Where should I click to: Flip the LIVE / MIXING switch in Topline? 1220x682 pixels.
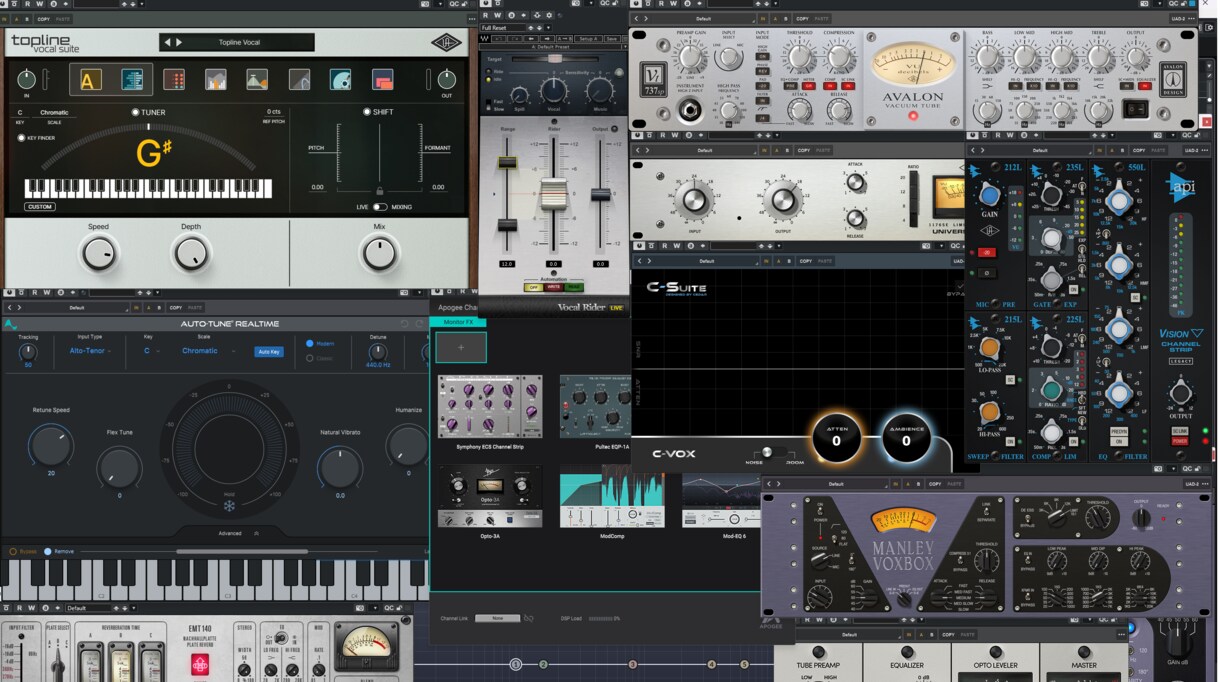(380, 207)
